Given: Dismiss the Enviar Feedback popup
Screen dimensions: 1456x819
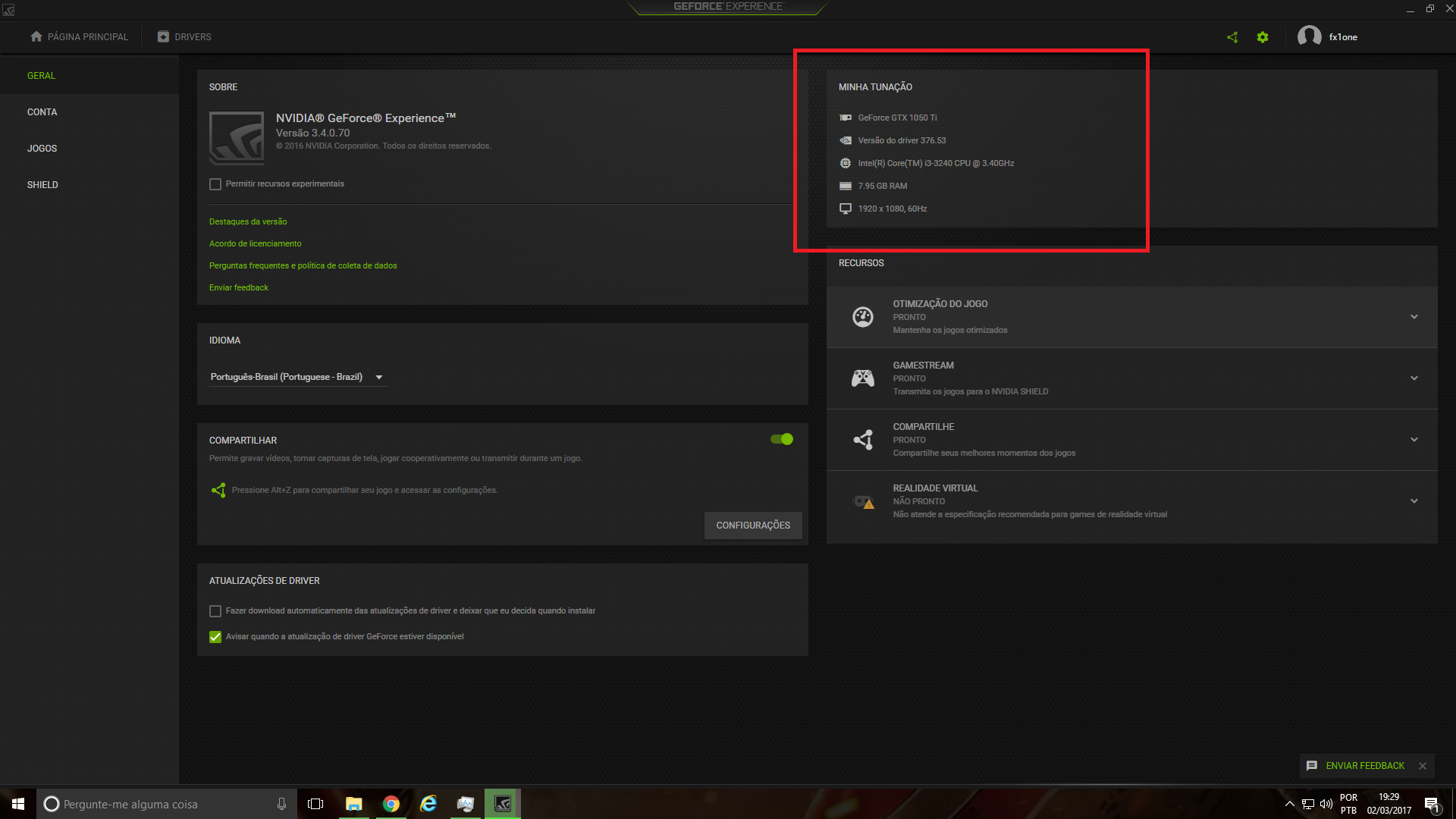Looking at the screenshot, I should pyautogui.click(x=1423, y=766).
